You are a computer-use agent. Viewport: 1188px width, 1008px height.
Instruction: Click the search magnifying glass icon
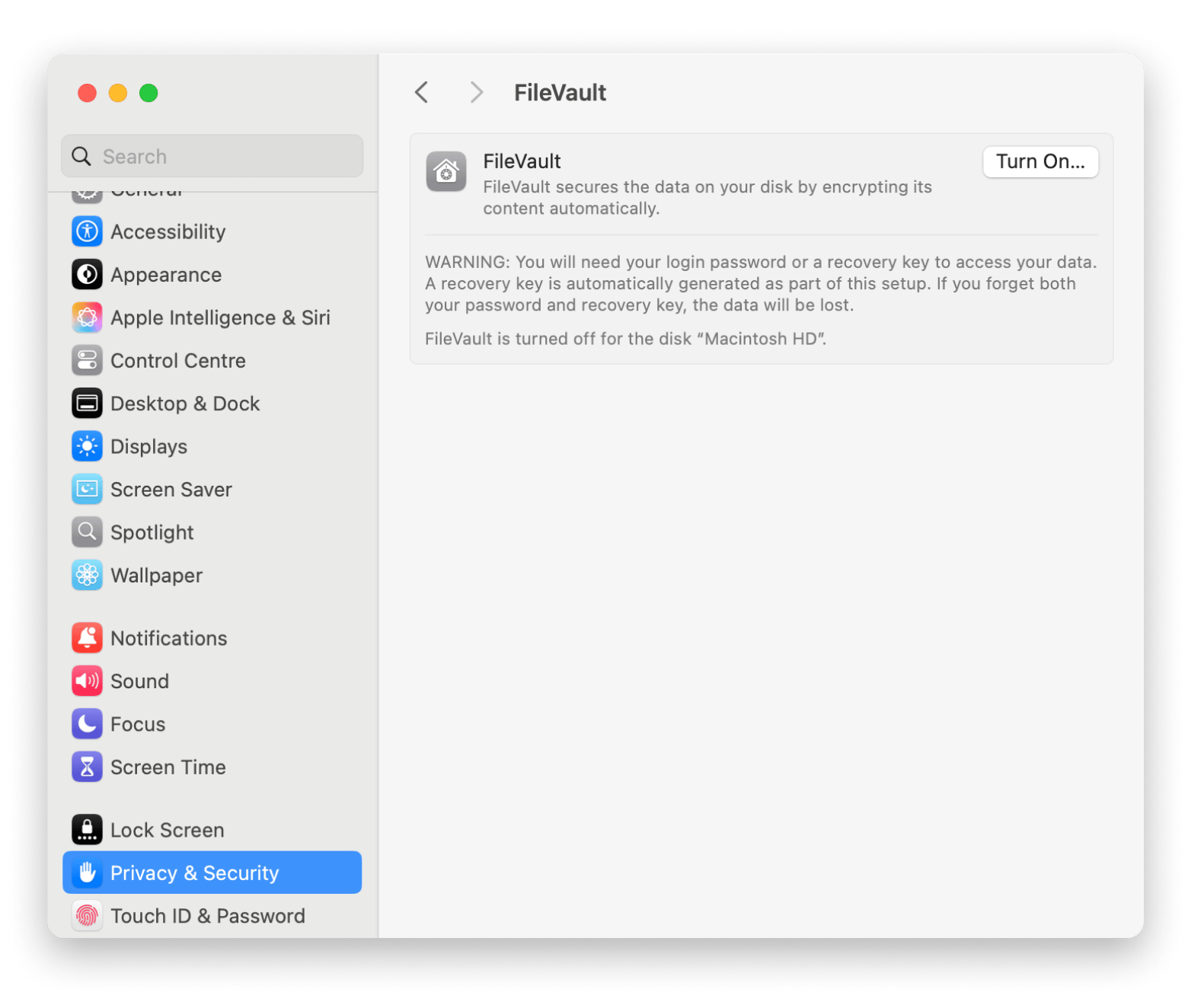(81, 156)
